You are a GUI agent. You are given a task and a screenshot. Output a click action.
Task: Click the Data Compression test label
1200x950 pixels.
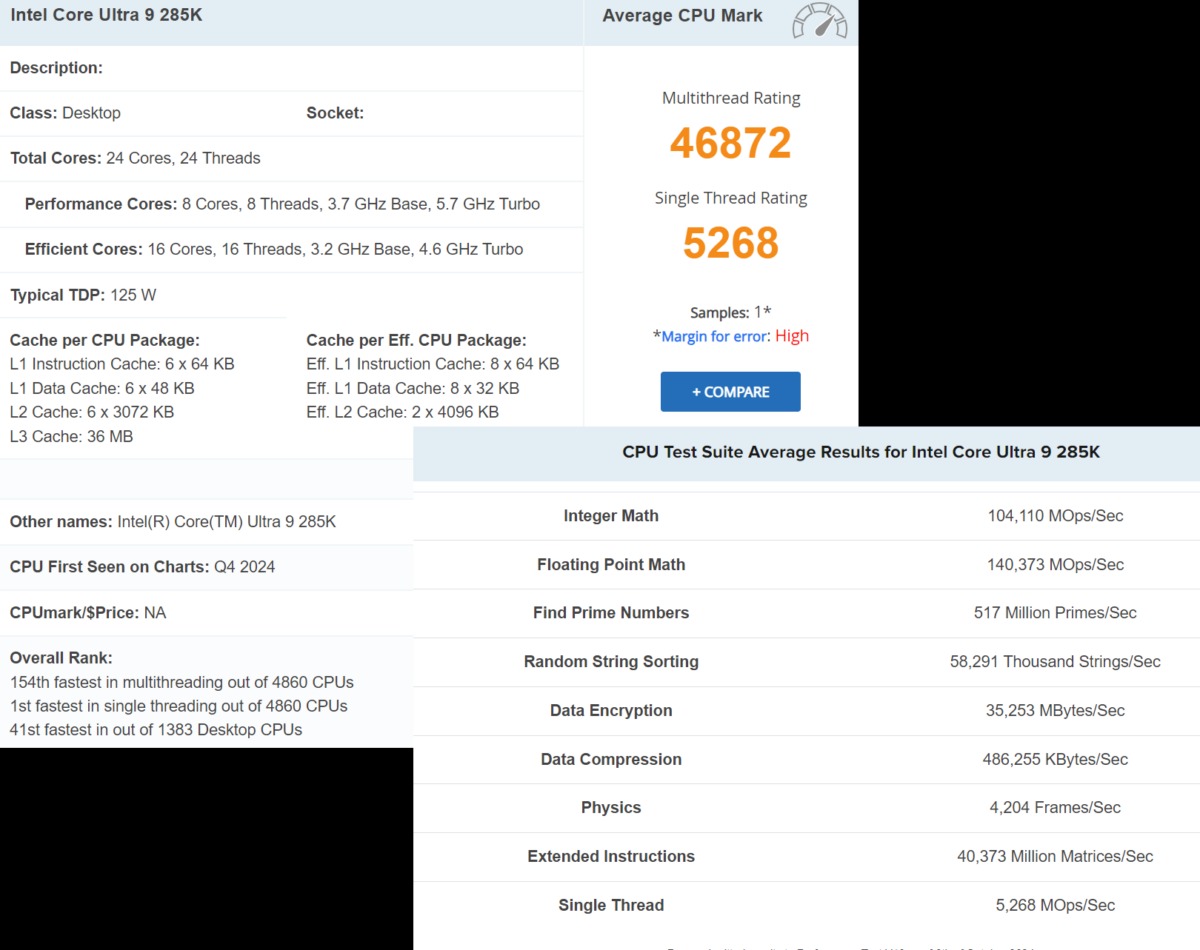click(611, 759)
